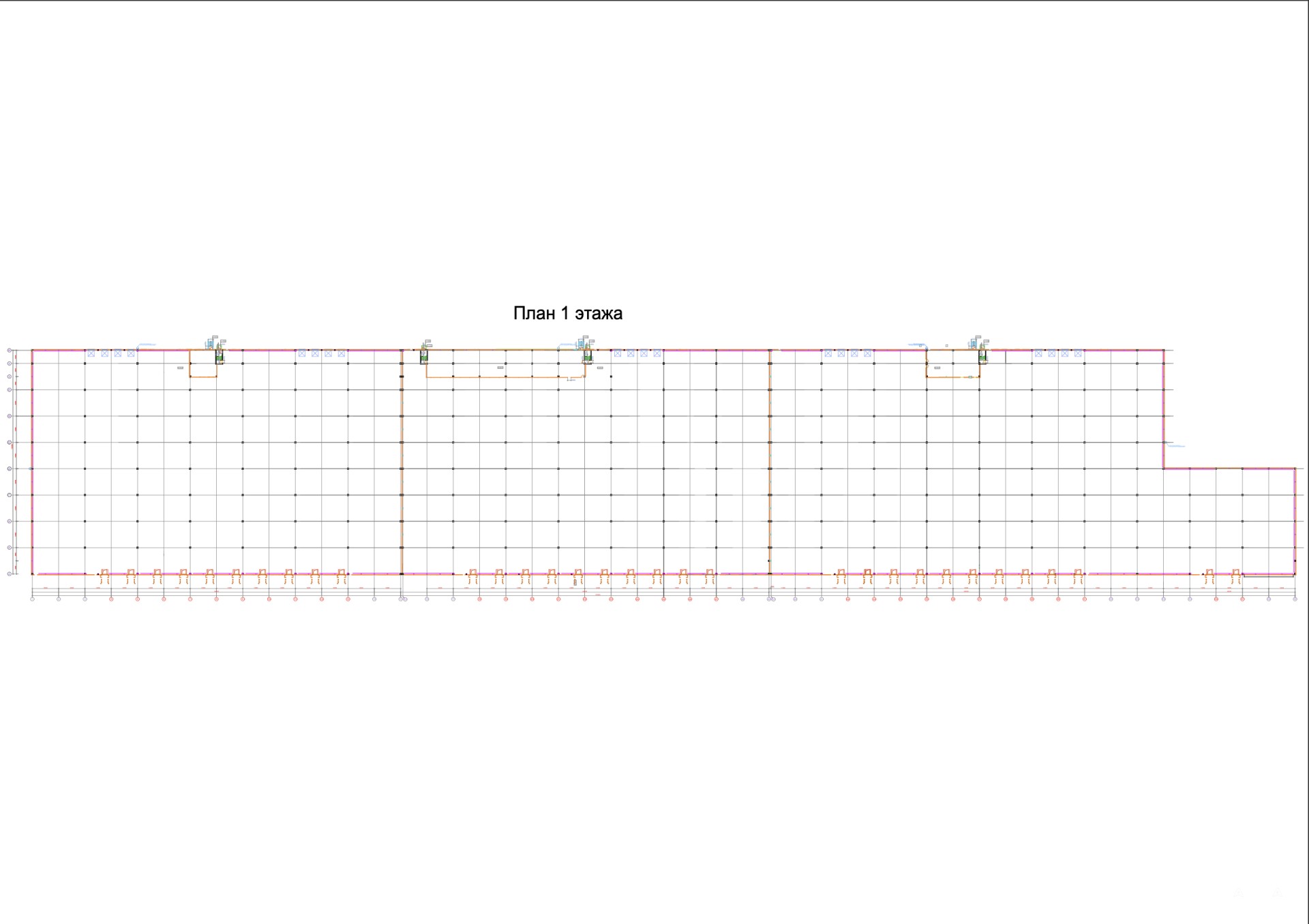1309x924 pixels.
Task: Click the rightmost loading dock symbol
Action: (x=1235, y=576)
